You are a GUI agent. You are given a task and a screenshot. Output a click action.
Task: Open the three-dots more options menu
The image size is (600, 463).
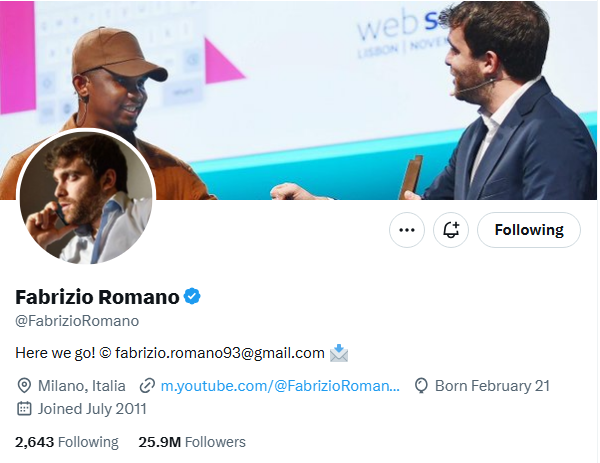[x=407, y=230]
